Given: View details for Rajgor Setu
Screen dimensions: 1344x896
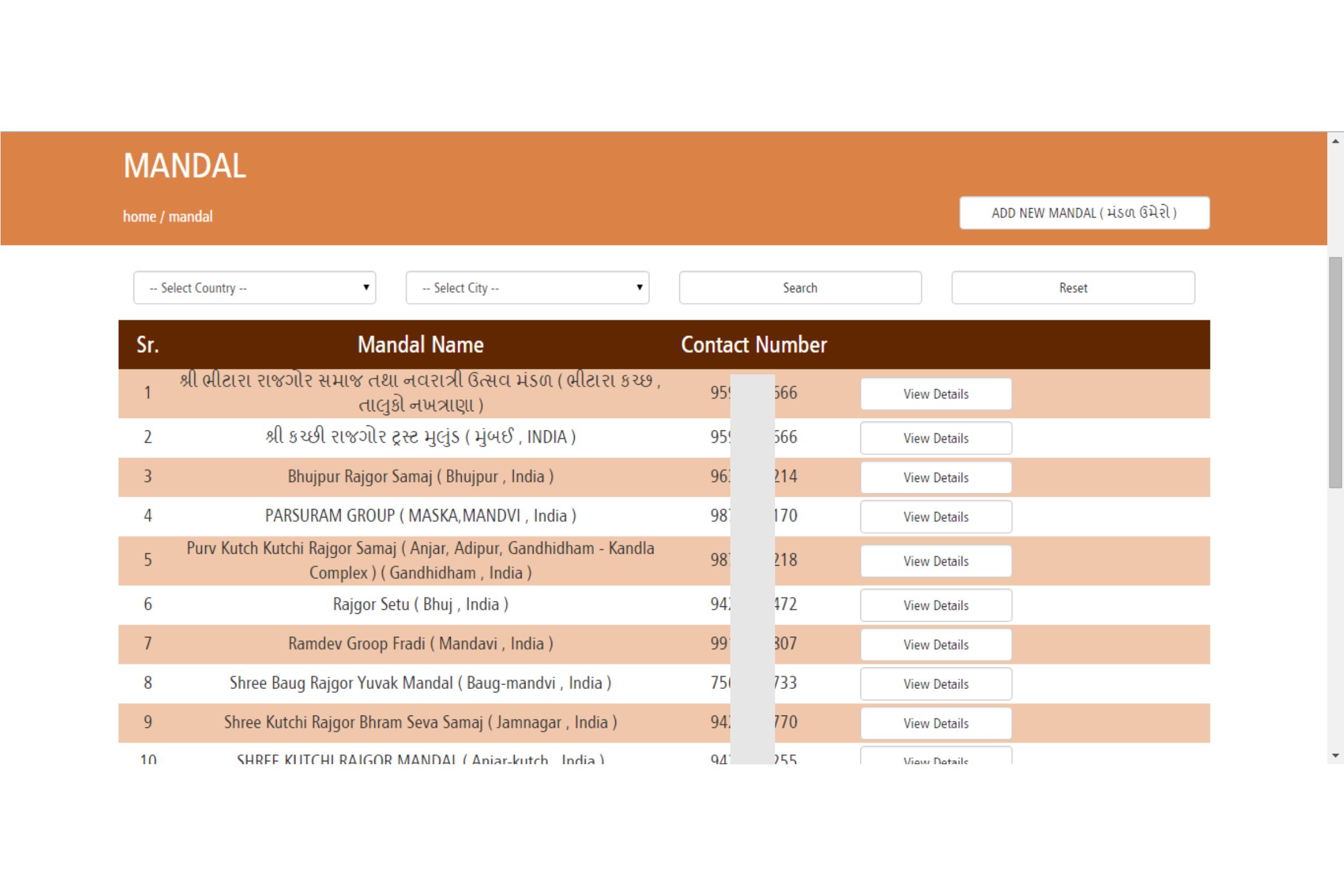Looking at the screenshot, I should click(x=936, y=605).
